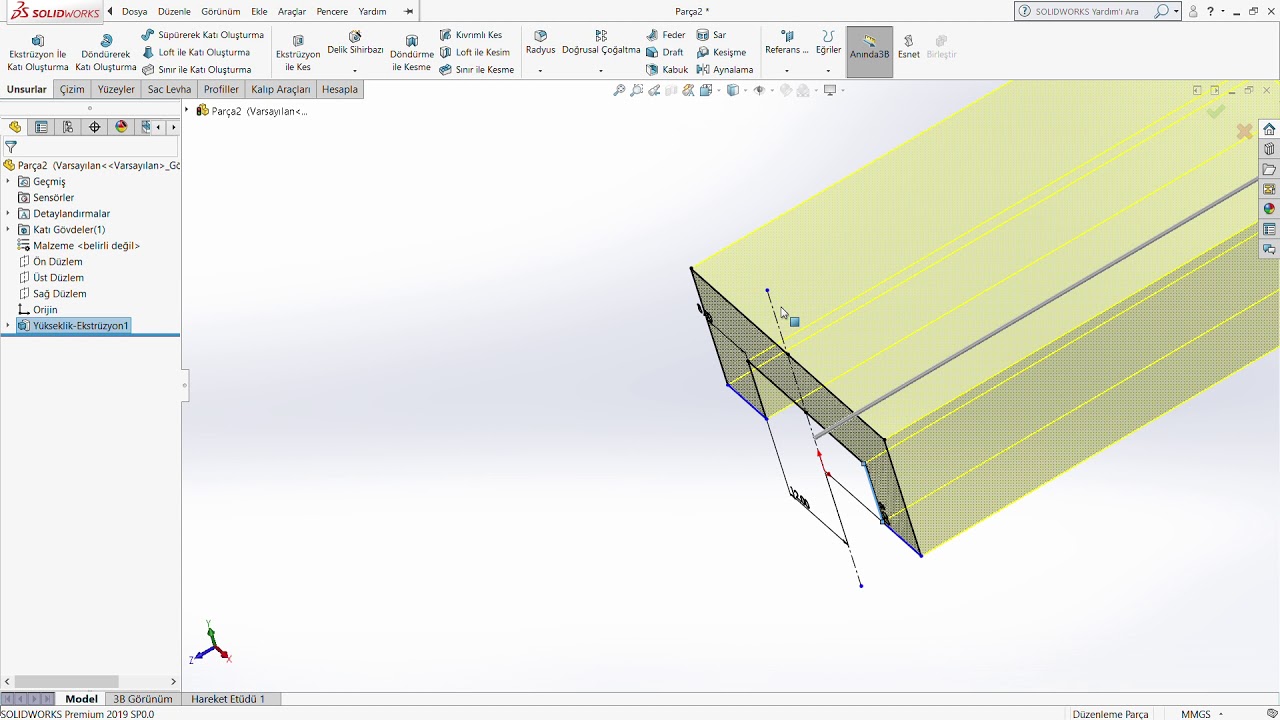Select the Draft tool
Screen dimensions: 1280x720
pyautogui.click(x=665, y=52)
